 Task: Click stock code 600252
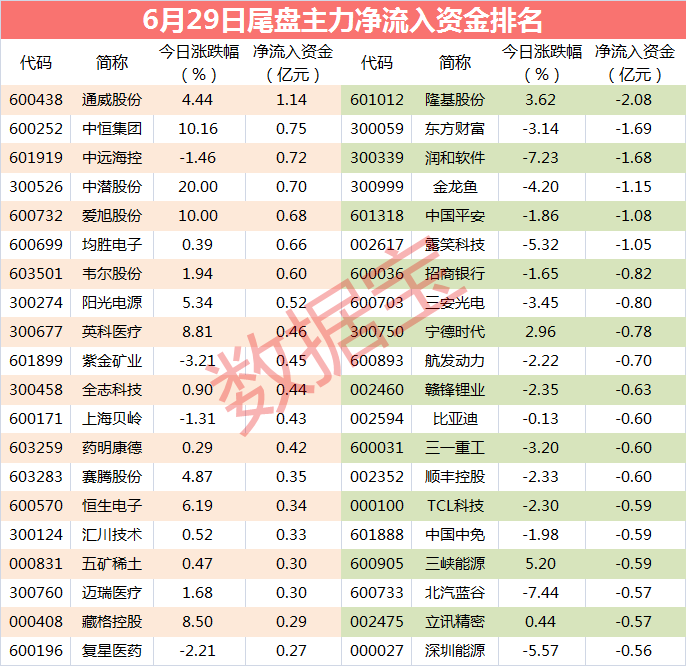pyautogui.click(x=36, y=129)
